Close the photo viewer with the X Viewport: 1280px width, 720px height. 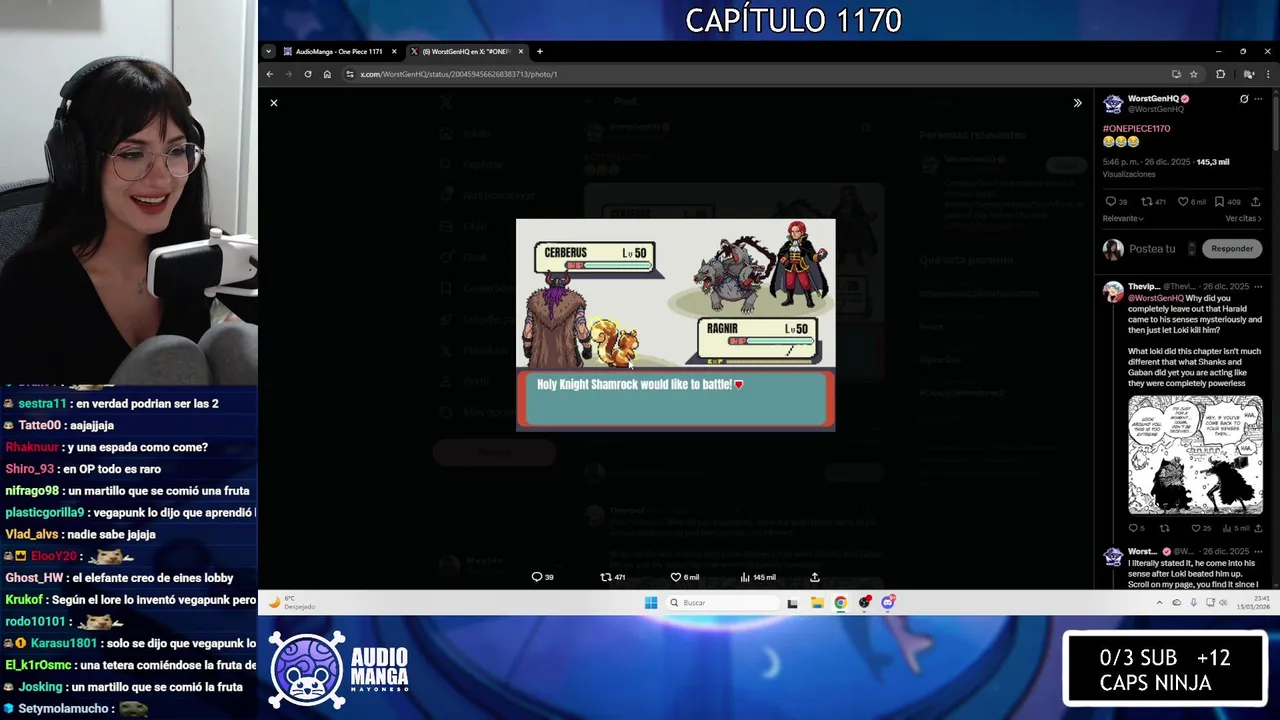point(273,103)
